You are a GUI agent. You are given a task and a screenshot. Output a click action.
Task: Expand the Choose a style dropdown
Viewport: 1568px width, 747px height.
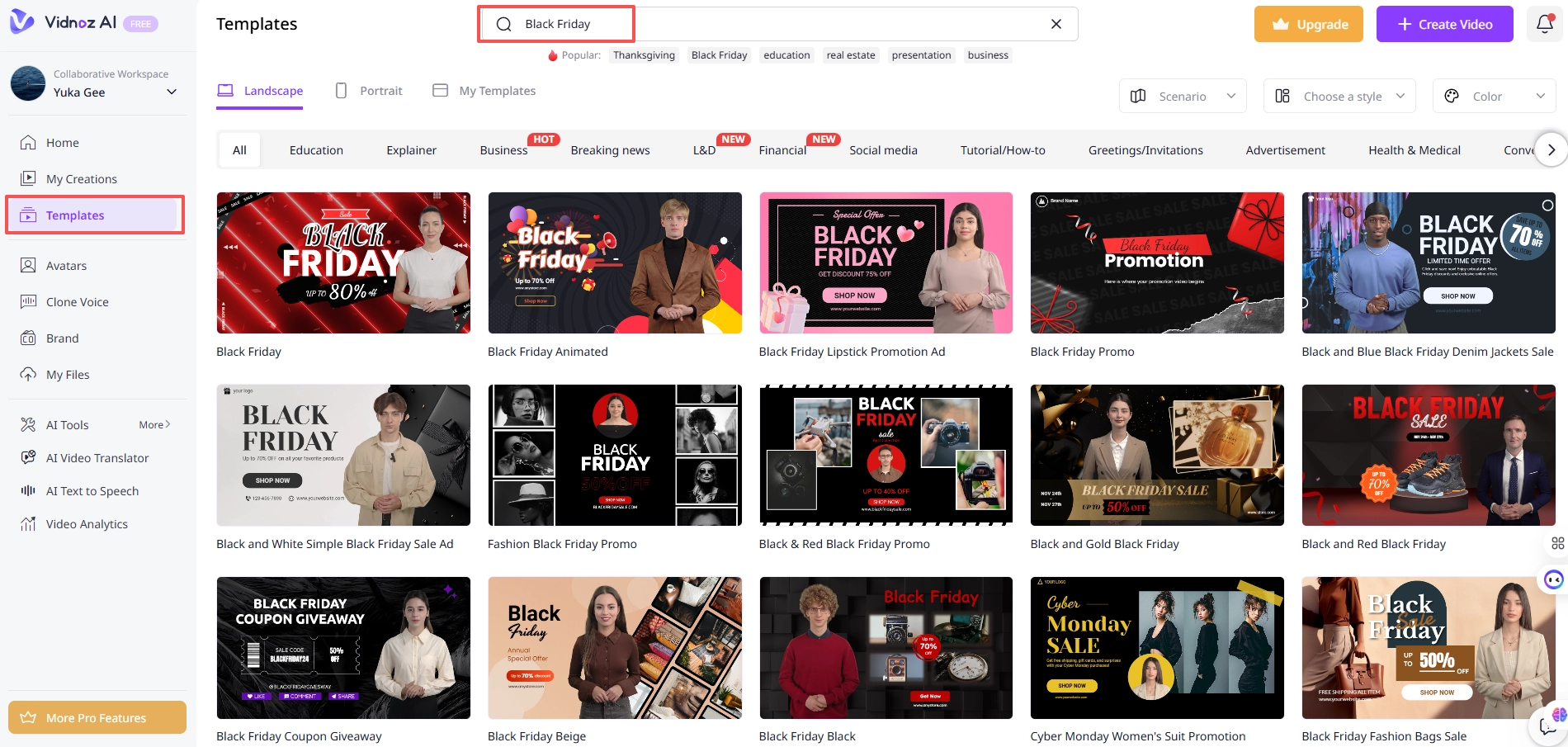[x=1339, y=95]
